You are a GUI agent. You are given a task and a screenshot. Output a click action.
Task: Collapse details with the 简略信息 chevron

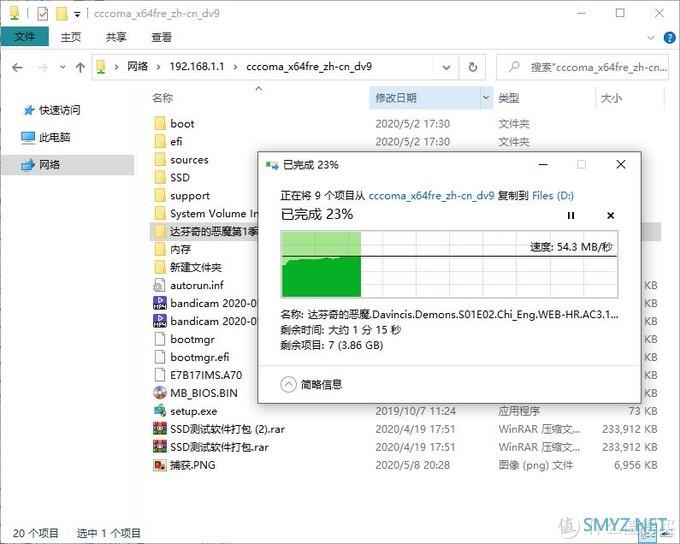(x=288, y=384)
